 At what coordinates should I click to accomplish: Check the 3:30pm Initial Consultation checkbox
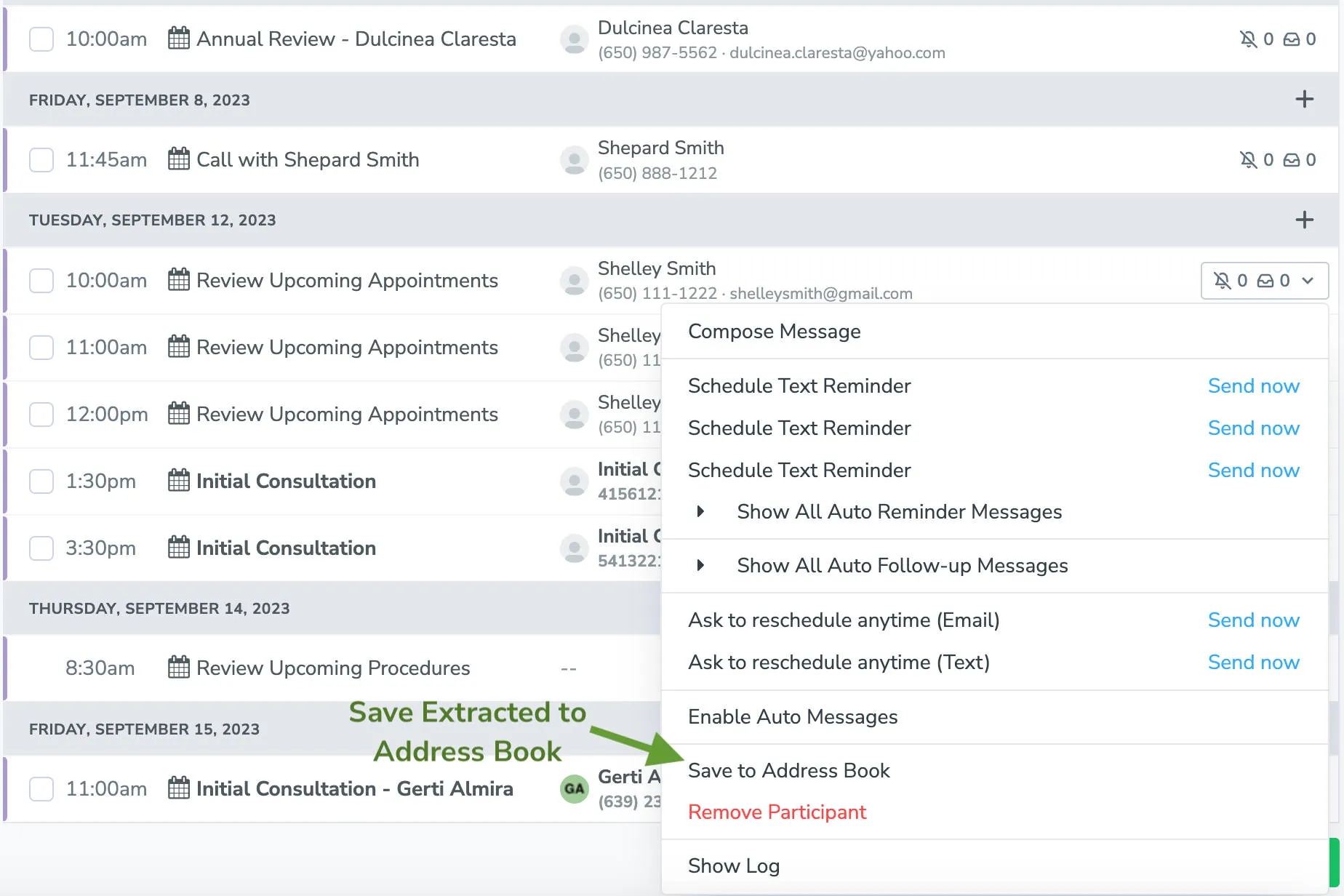pyautogui.click(x=41, y=548)
